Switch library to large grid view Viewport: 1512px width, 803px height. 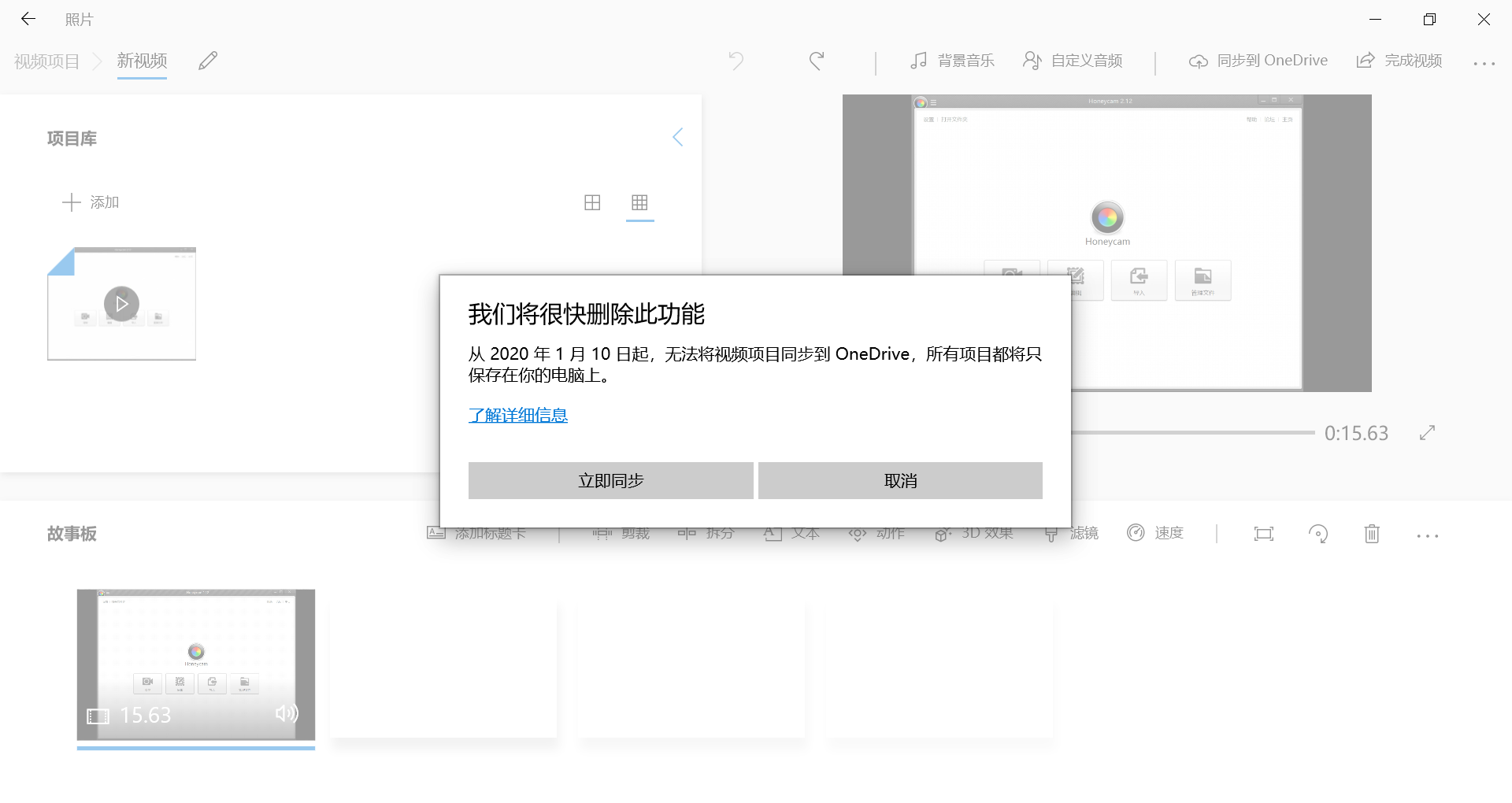tap(592, 202)
